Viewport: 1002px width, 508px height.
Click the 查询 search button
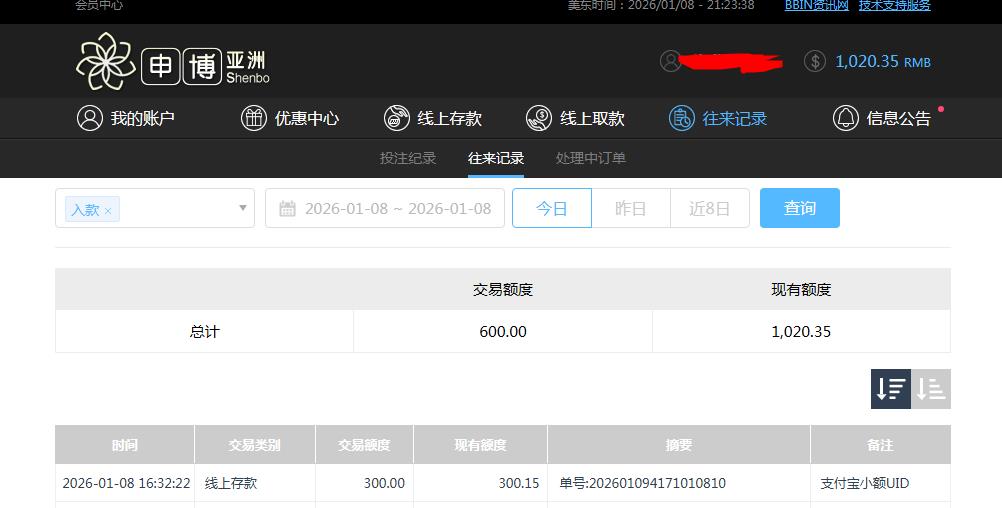click(799, 208)
